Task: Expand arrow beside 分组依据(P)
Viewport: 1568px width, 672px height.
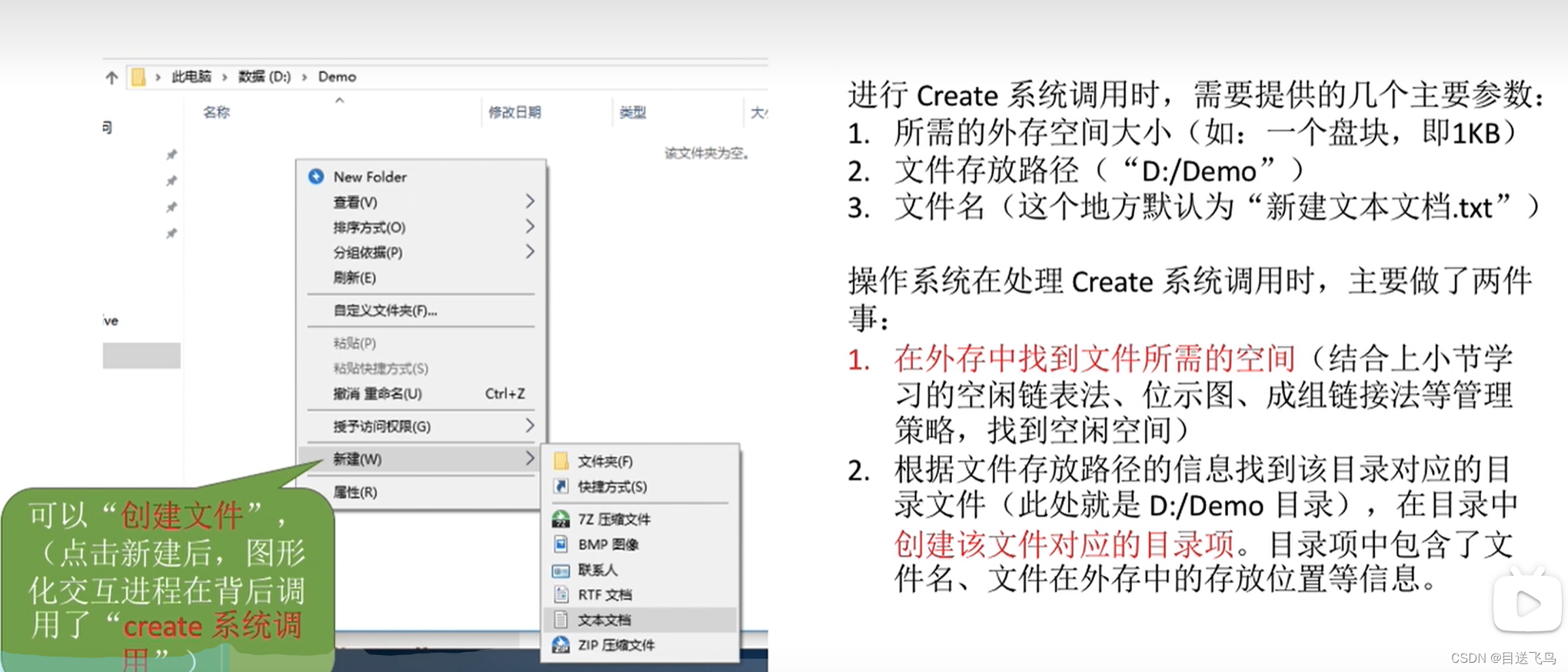Action: (529, 251)
